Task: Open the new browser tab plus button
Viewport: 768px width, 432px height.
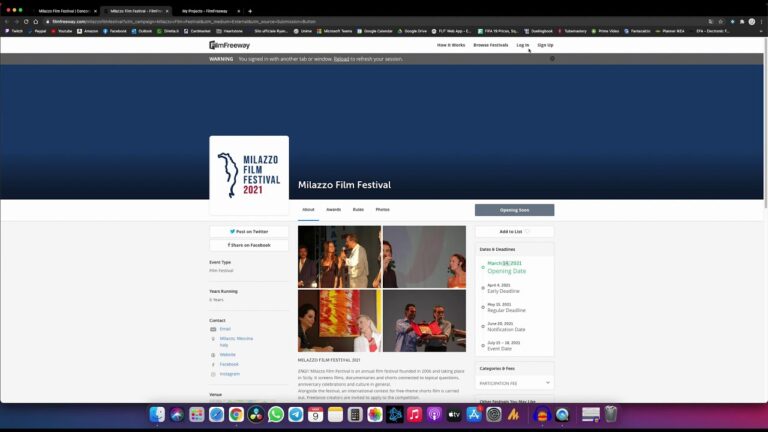Action: (250, 10)
